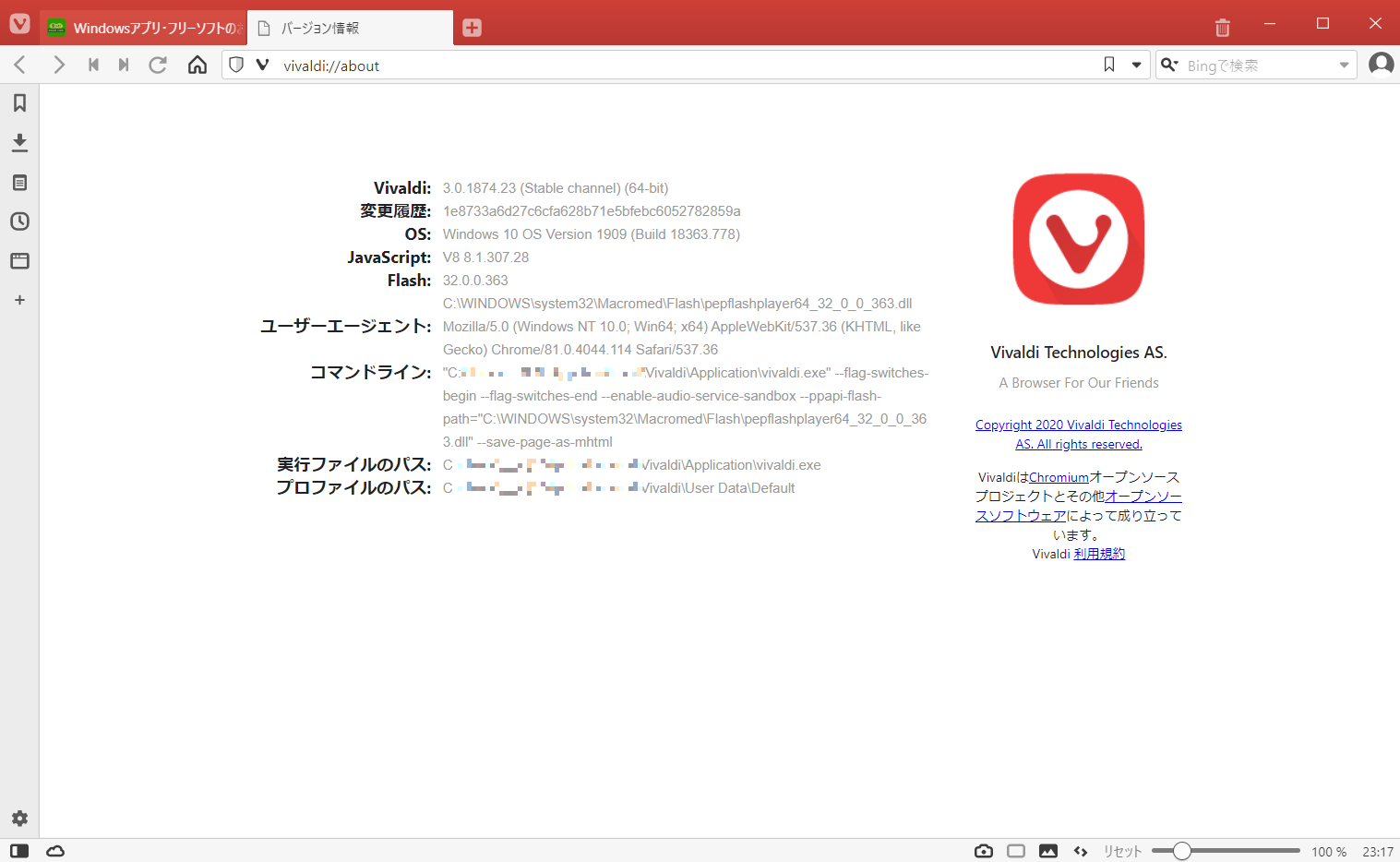
Task: Open the Notes panel in the sidebar
Action: pos(19,182)
